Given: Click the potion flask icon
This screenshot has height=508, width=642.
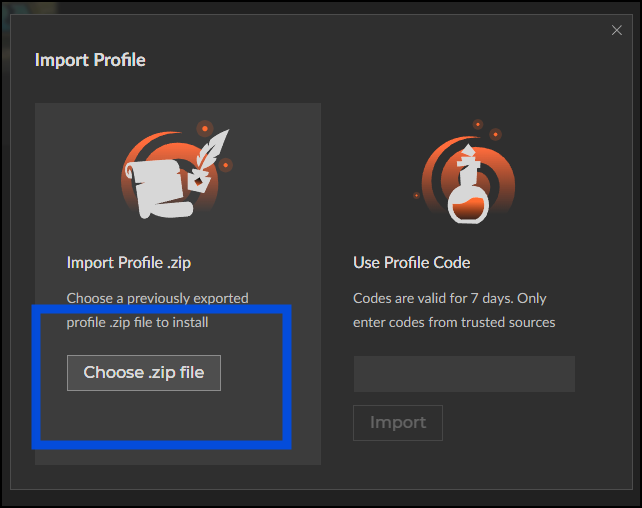Looking at the screenshot, I should pyautogui.click(x=466, y=173).
